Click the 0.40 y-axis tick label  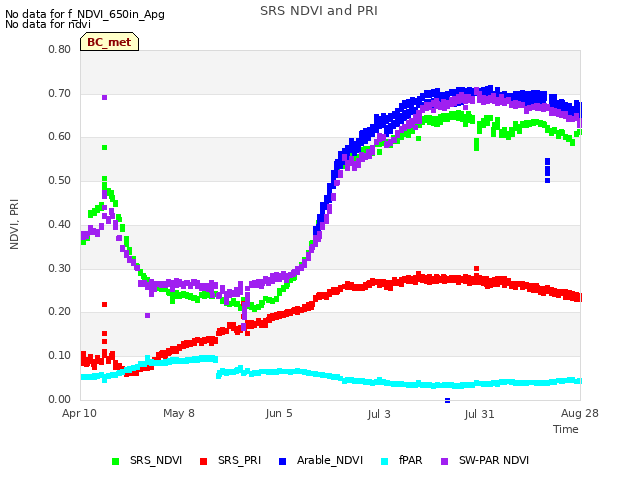pyautogui.click(x=60, y=224)
